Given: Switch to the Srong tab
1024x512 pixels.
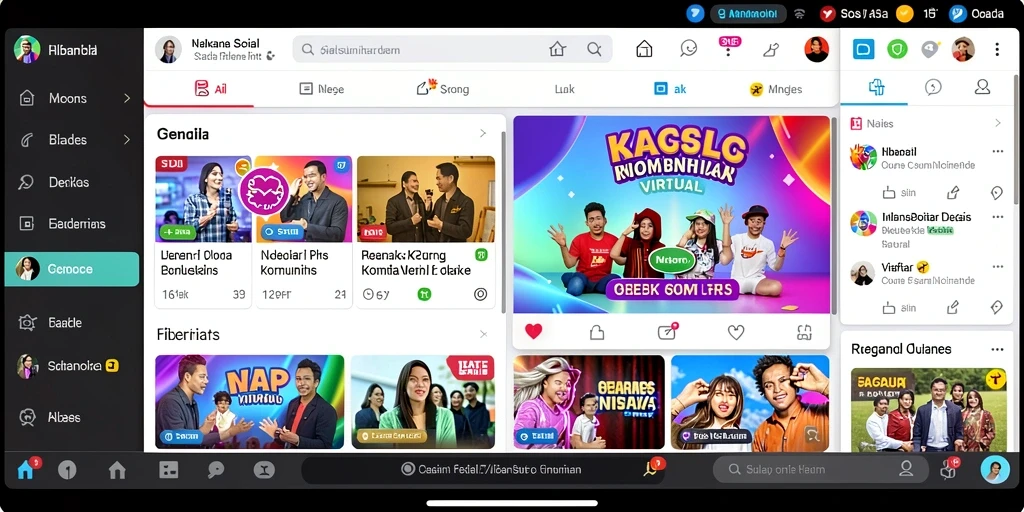Looking at the screenshot, I should [x=443, y=89].
